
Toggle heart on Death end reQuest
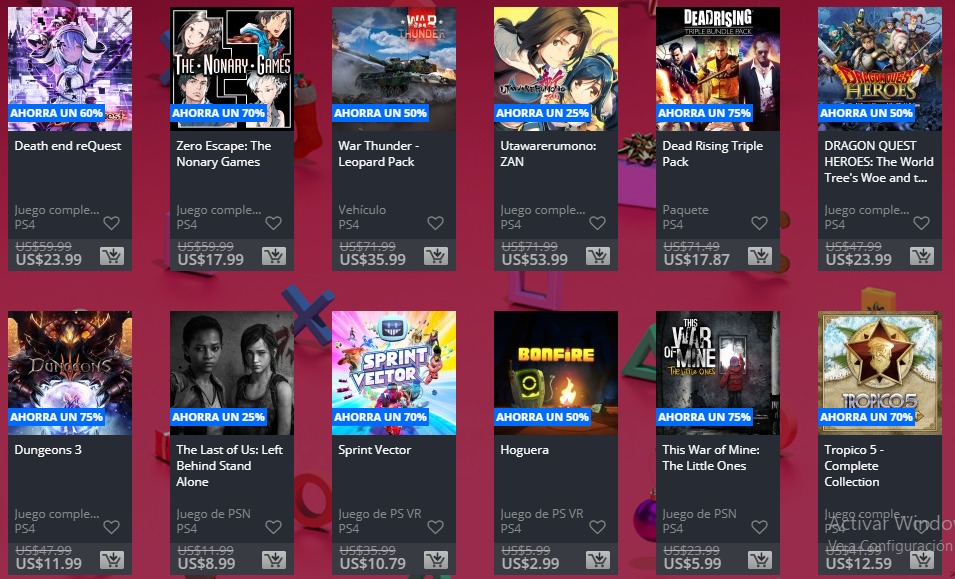(x=111, y=223)
